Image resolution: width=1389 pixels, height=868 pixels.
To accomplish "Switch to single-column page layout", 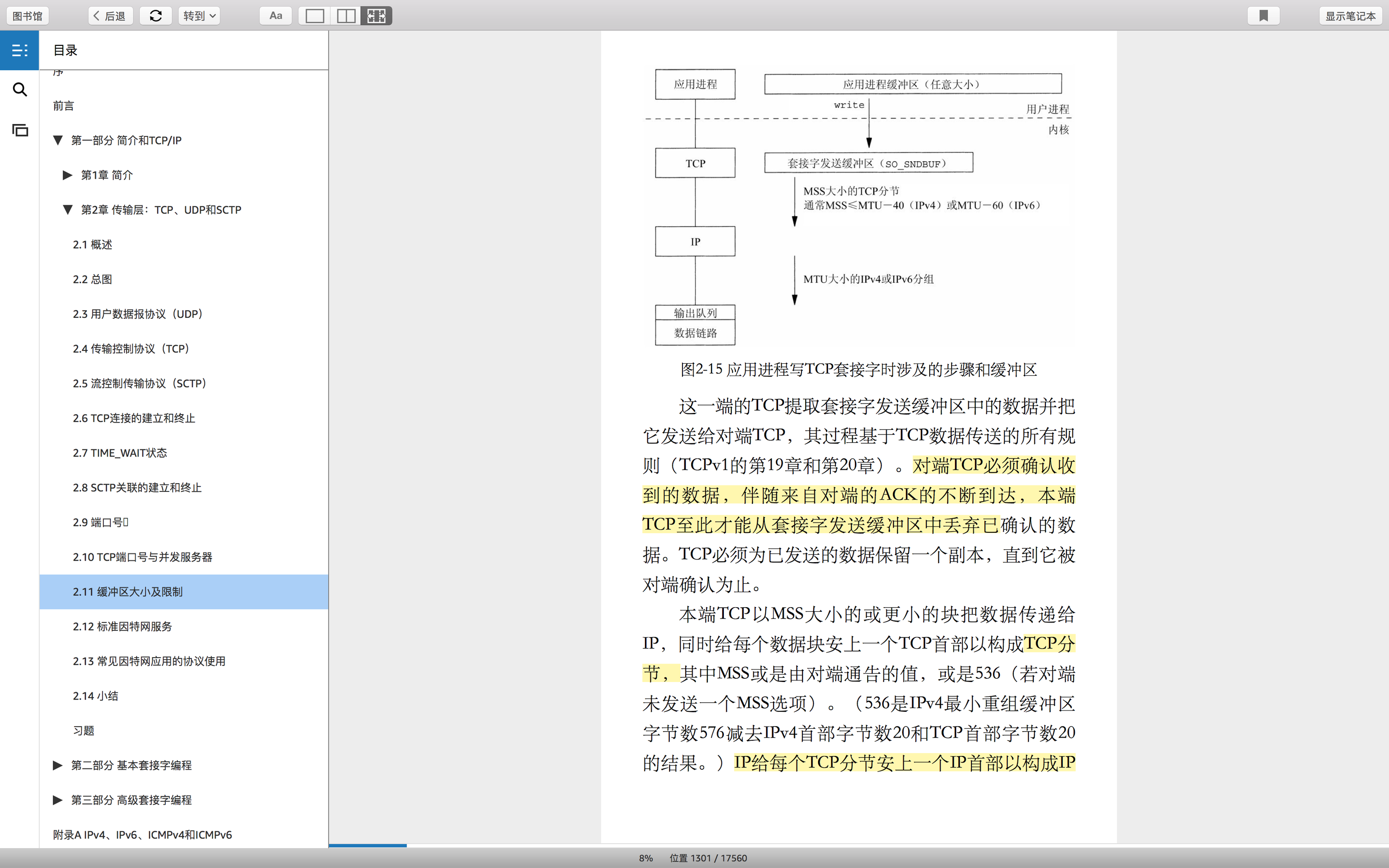I will click(x=315, y=16).
